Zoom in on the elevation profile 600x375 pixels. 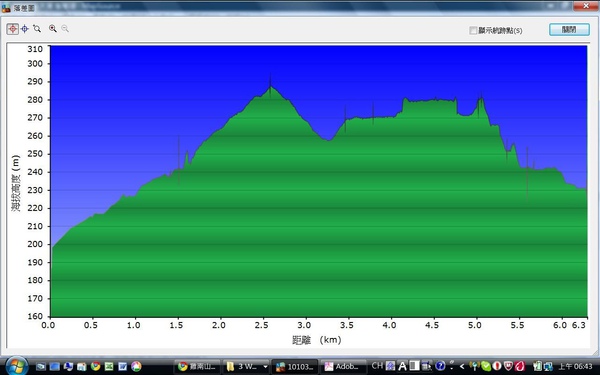53,29
